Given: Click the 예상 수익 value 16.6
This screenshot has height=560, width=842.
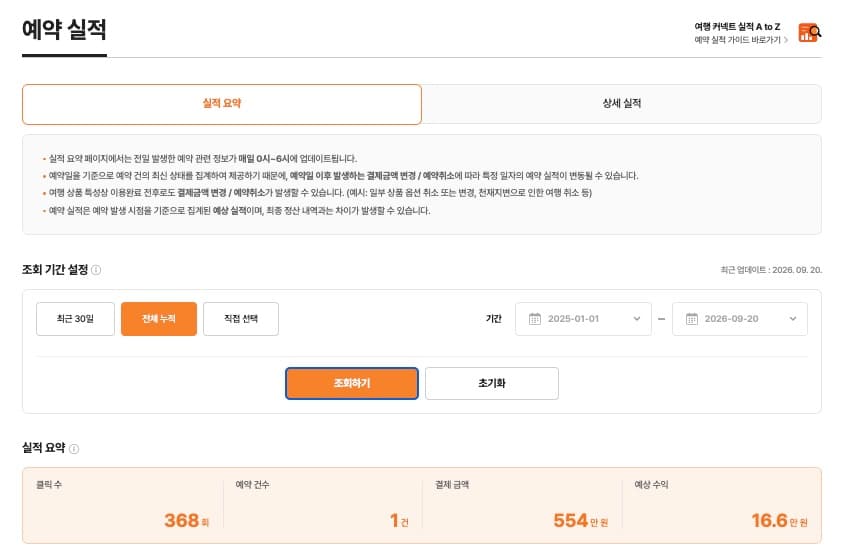Looking at the screenshot, I should pos(769,520).
